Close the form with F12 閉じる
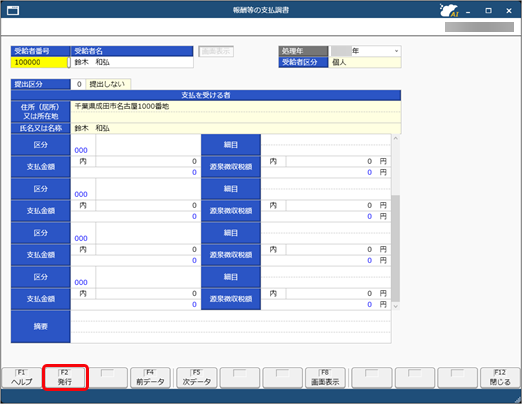The width and height of the screenshot is (522, 404). point(500,377)
